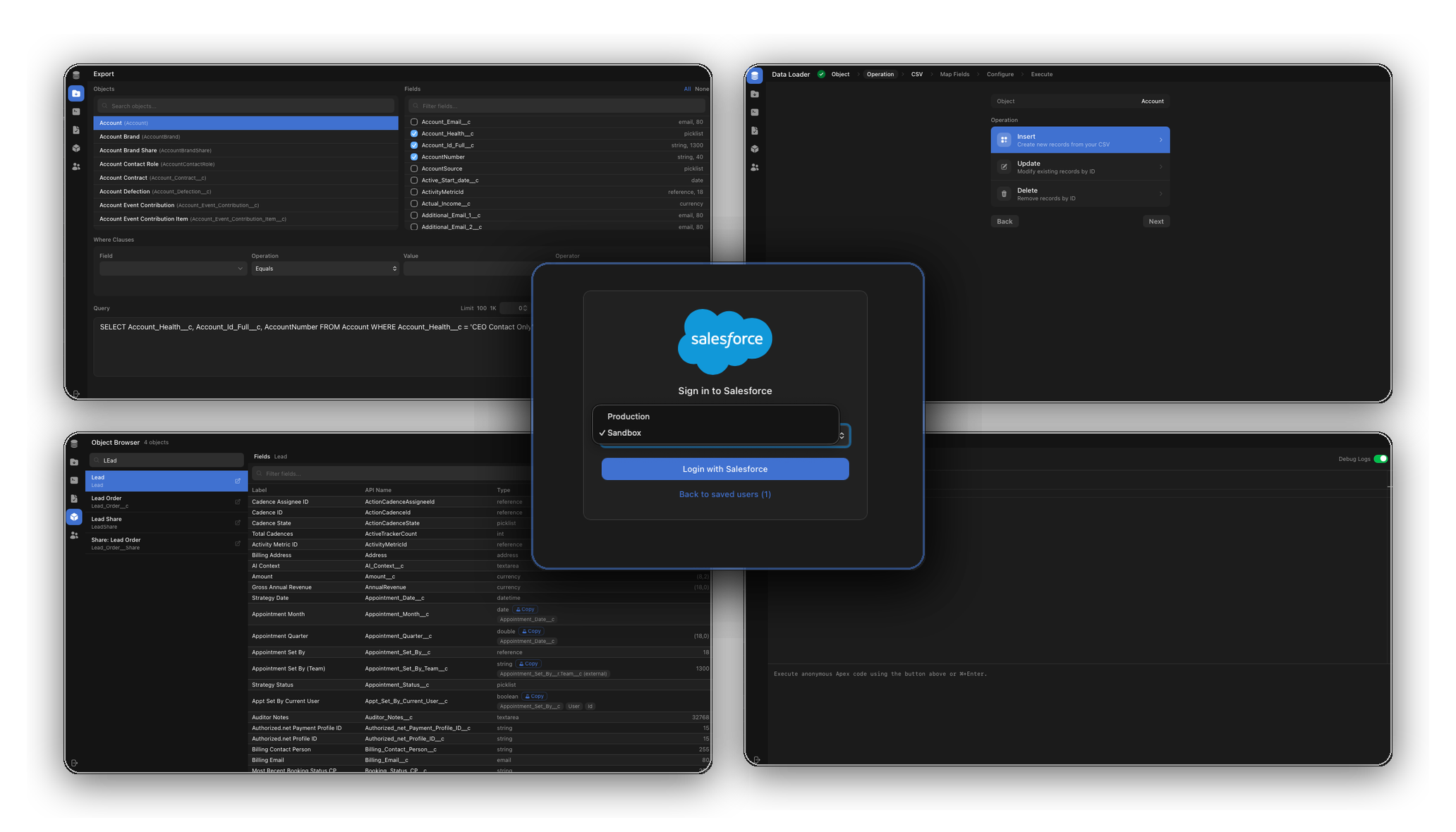Expand the Delete operation chevron

[x=1160, y=194]
